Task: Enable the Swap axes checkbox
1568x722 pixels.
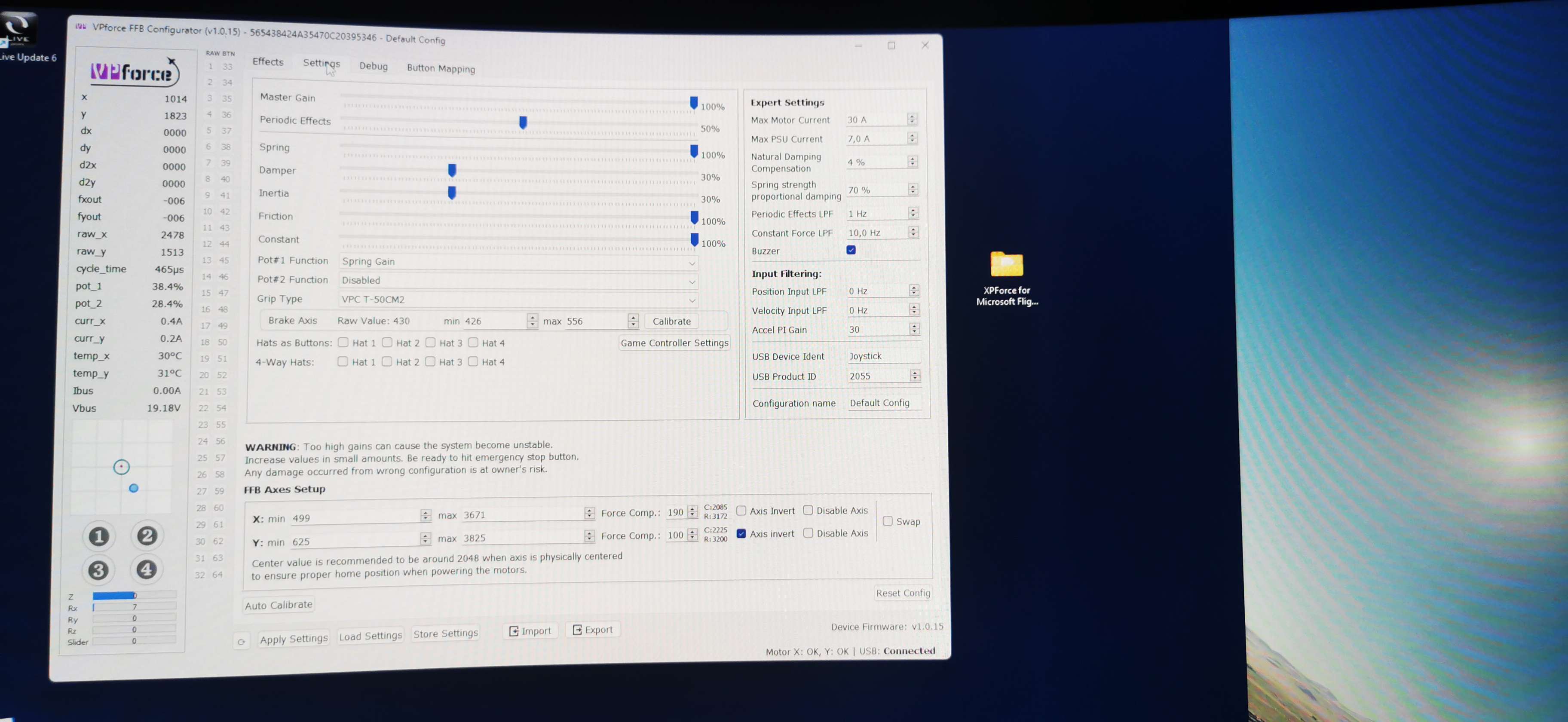Action: pyautogui.click(x=888, y=521)
